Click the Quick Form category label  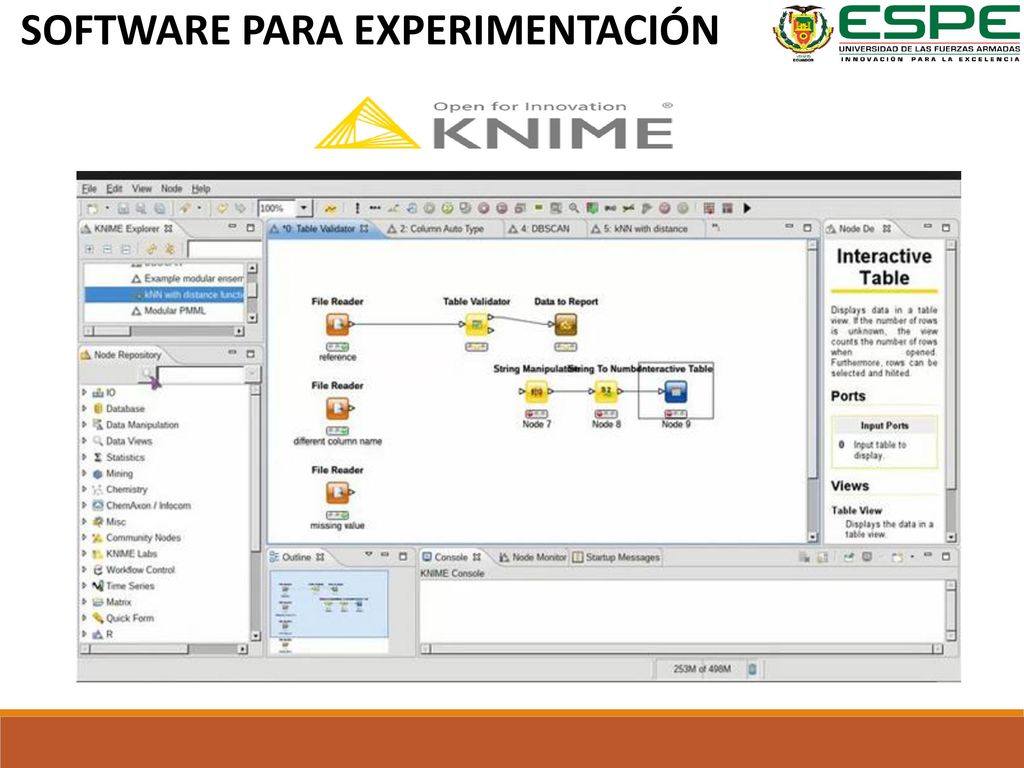click(130, 618)
